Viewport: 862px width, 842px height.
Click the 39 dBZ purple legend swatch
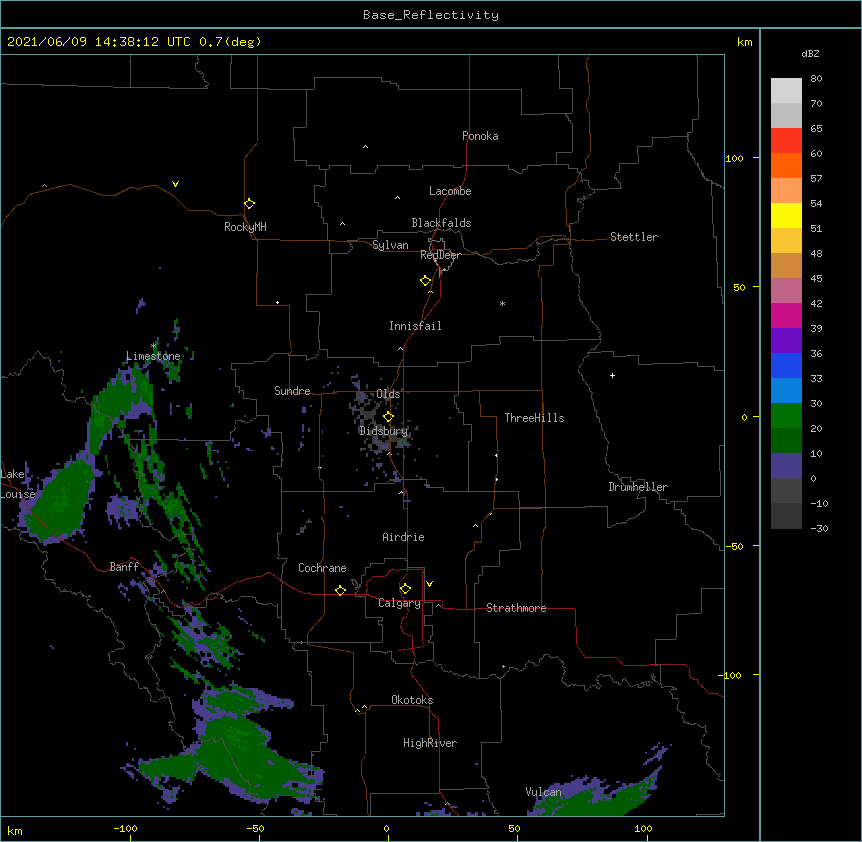coord(786,340)
